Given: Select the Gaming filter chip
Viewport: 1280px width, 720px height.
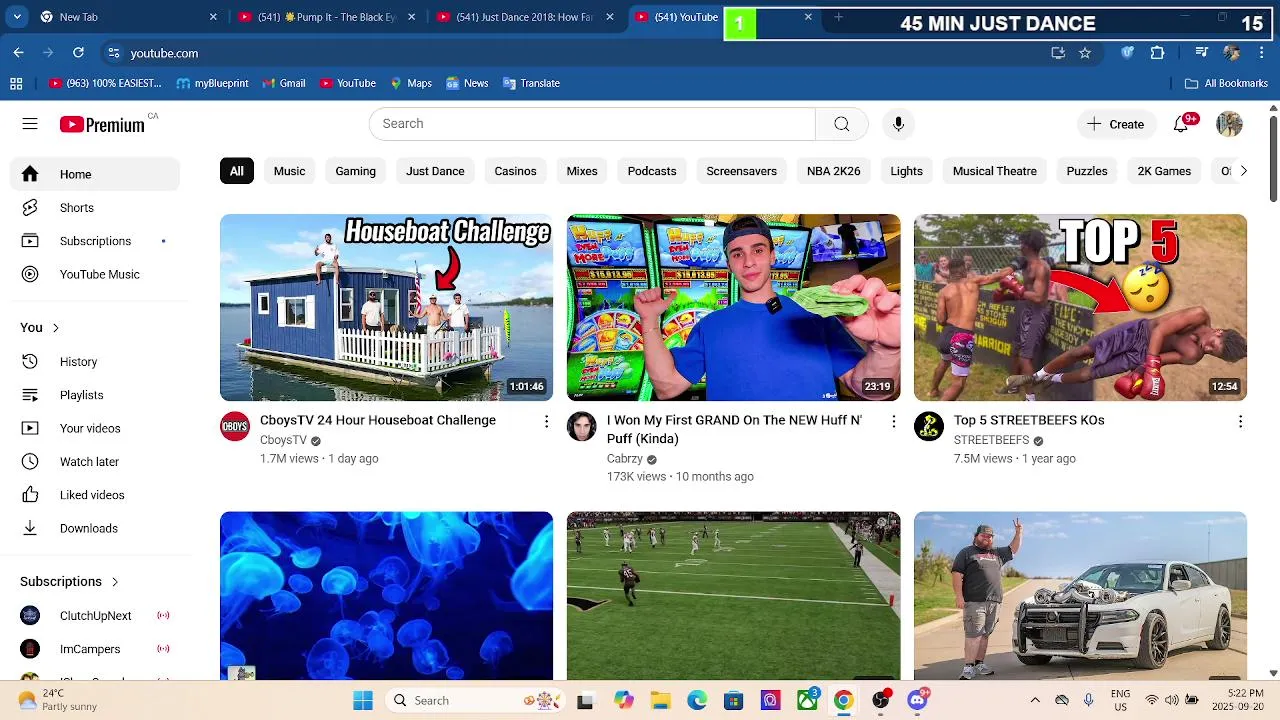Looking at the screenshot, I should point(355,171).
